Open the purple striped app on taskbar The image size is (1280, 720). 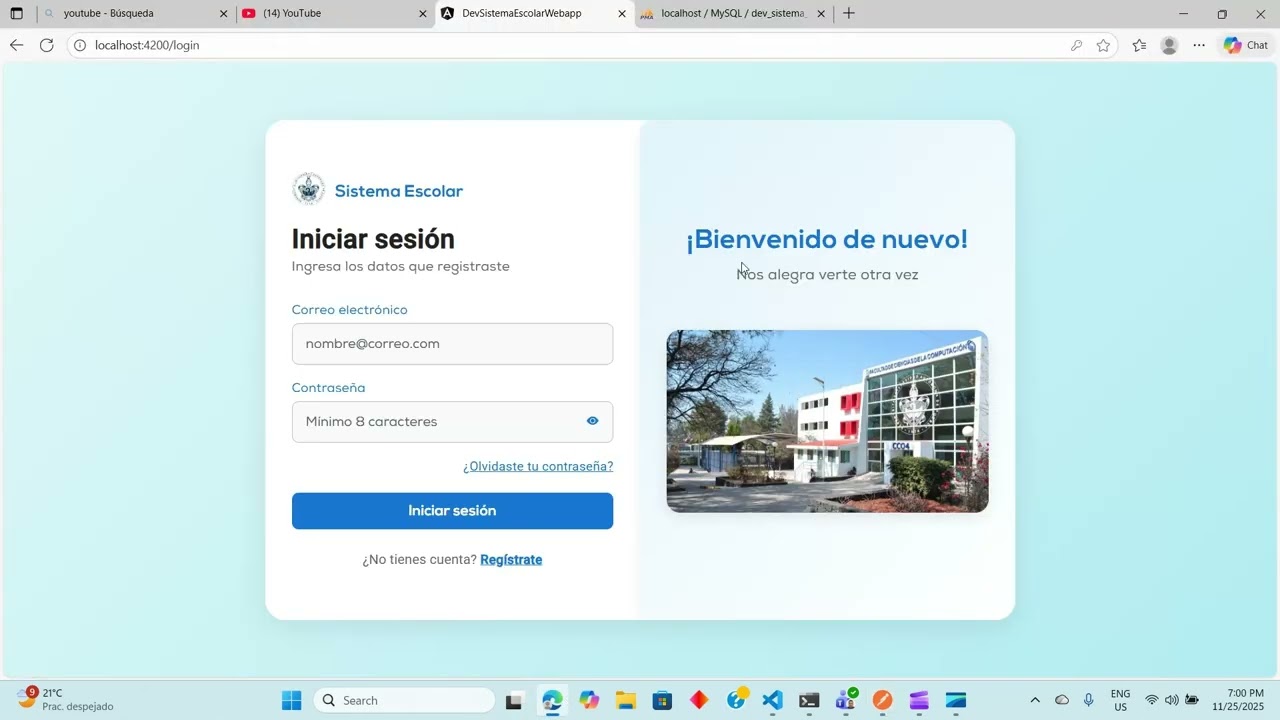point(919,700)
